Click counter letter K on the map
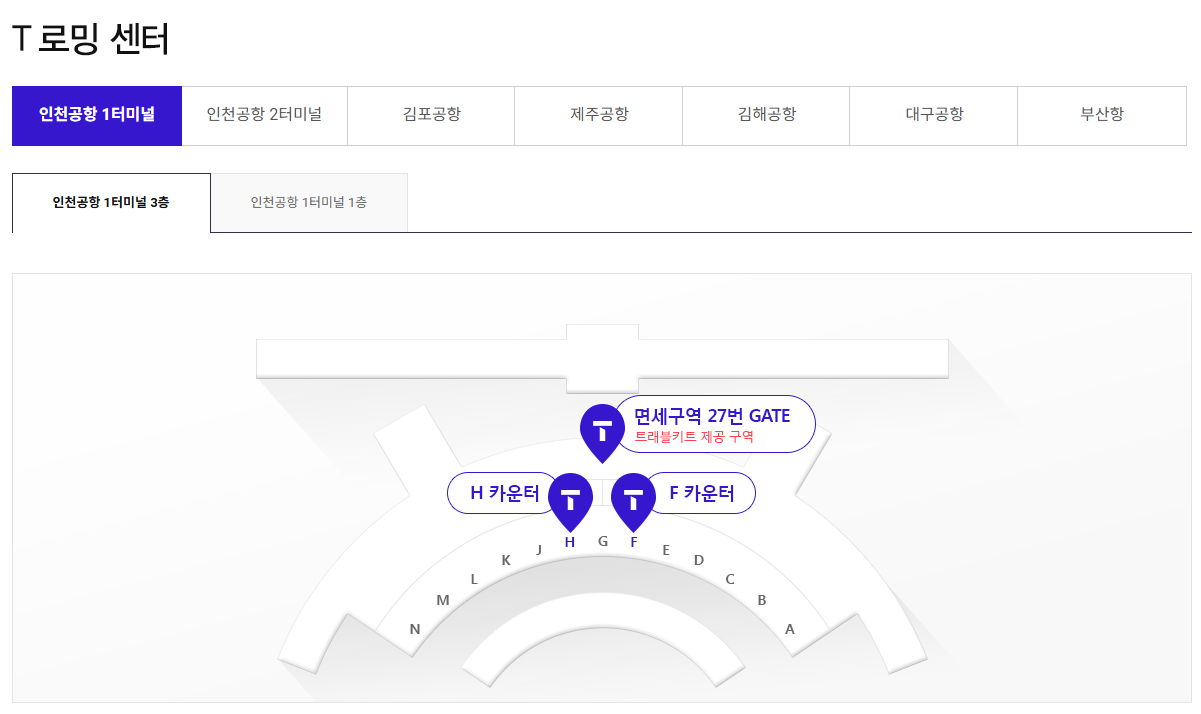Viewport: 1201px width, 714px height. click(506, 560)
